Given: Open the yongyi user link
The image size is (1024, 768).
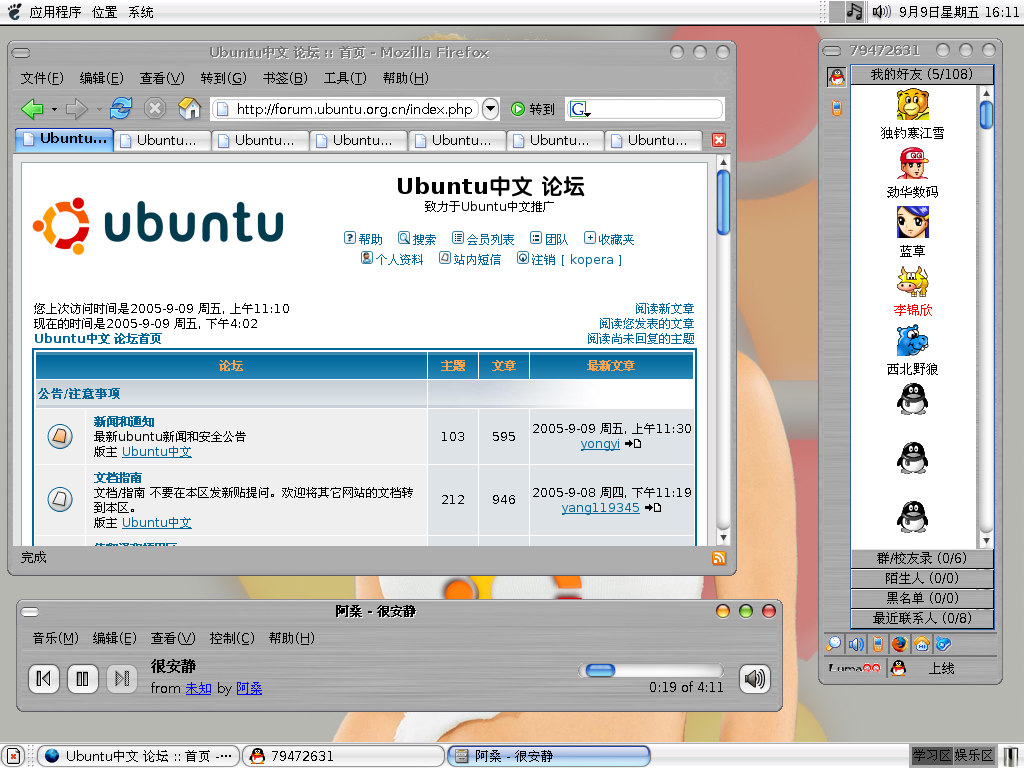Looking at the screenshot, I should tap(600, 444).
